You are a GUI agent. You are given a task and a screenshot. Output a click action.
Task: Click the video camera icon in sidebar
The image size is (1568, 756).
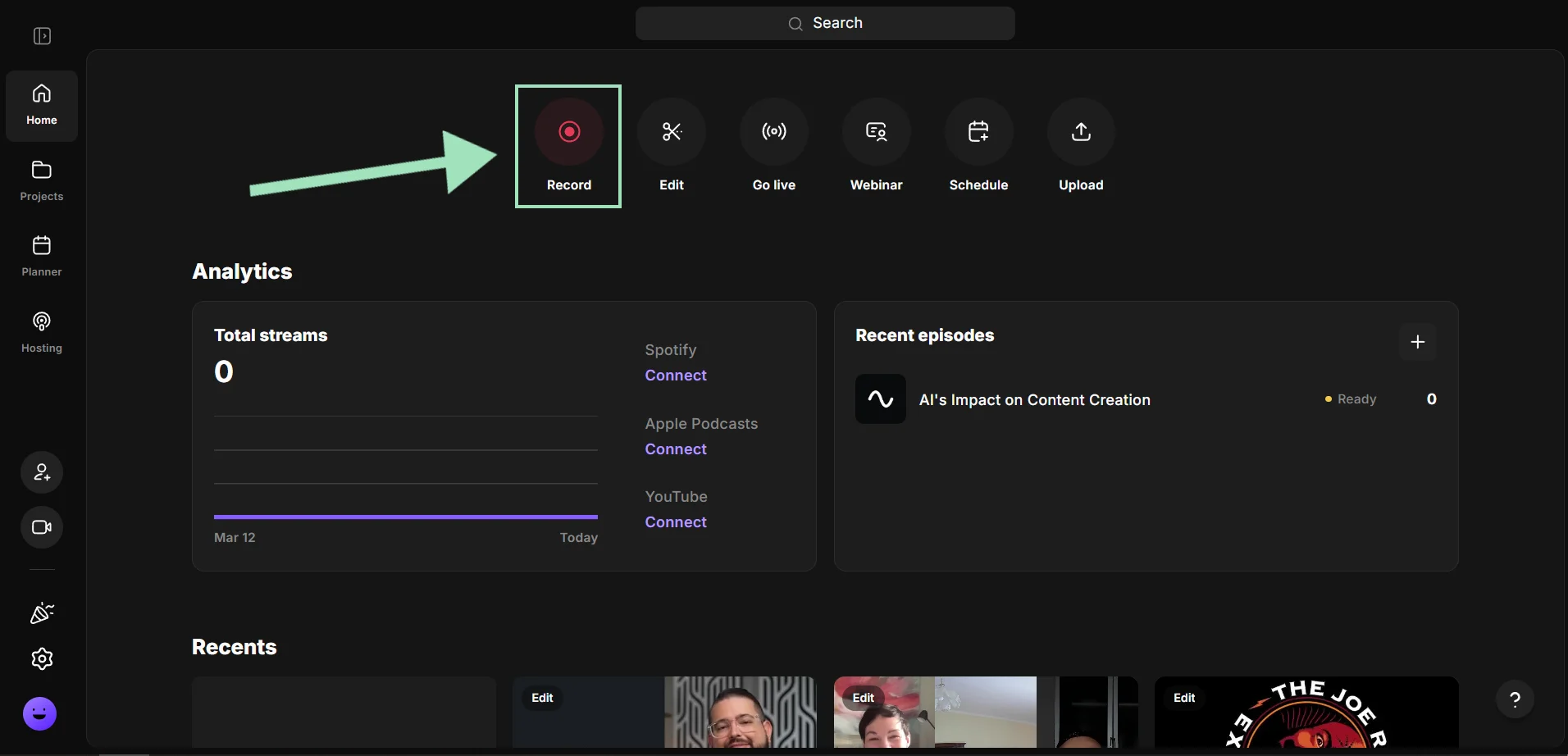[x=42, y=527]
